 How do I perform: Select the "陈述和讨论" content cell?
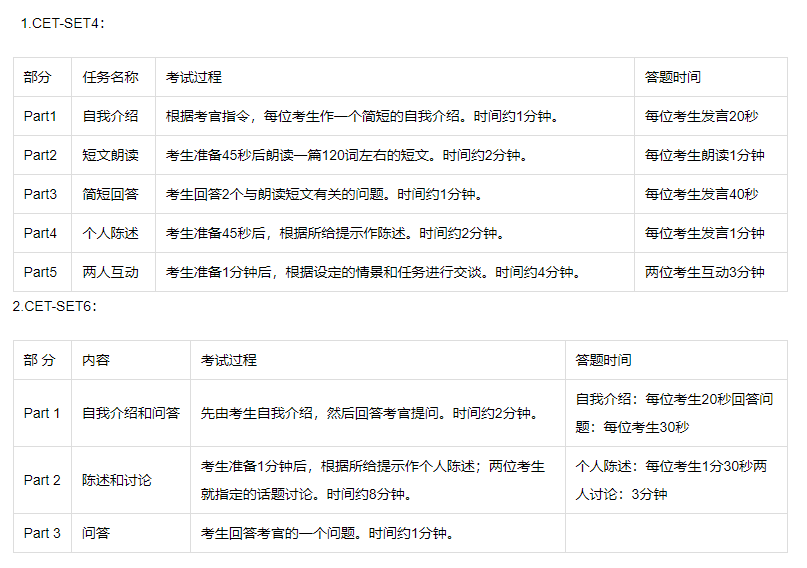(116, 480)
